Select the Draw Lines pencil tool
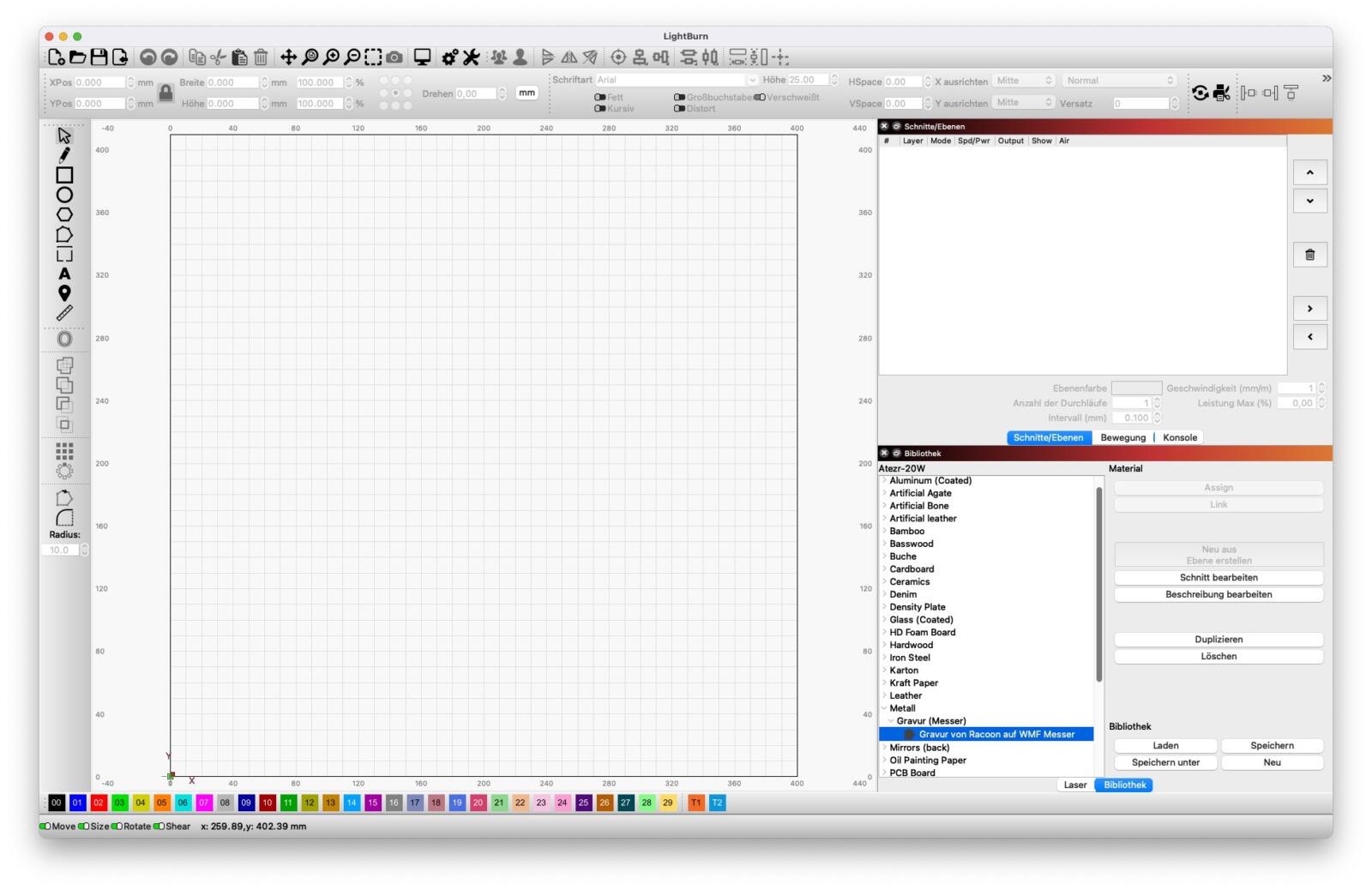The width and height of the screenshot is (1372, 890). [64, 155]
